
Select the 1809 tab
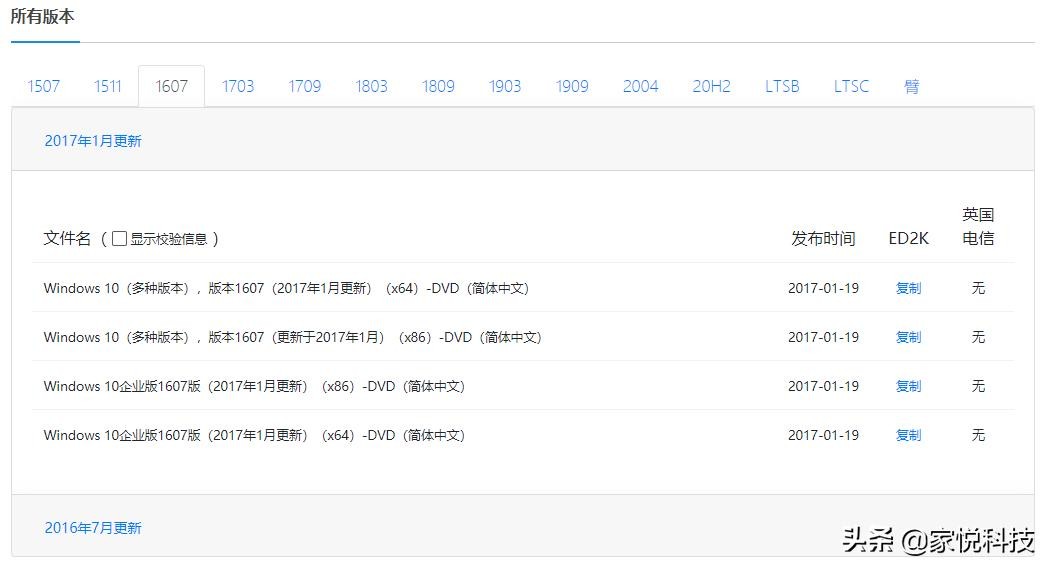[438, 86]
